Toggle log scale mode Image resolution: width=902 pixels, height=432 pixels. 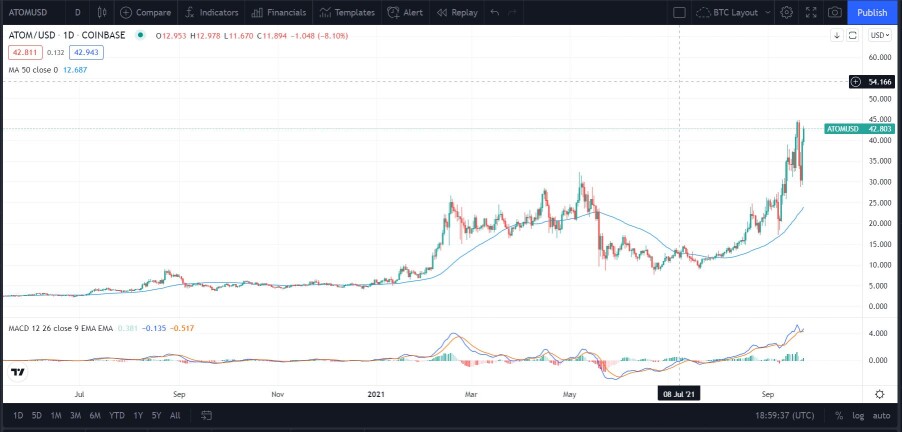click(858, 415)
